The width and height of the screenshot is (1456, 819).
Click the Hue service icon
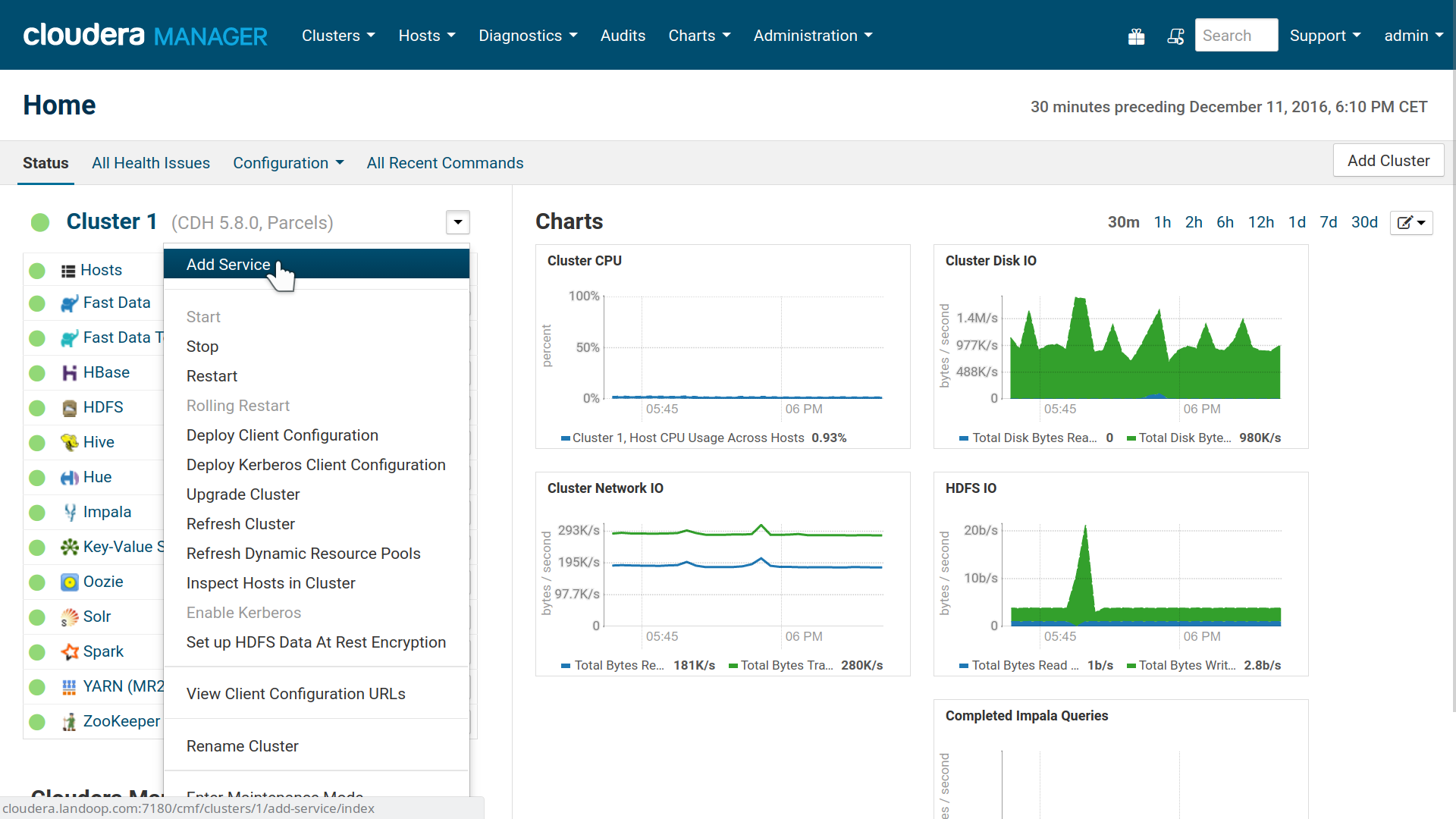[x=69, y=477]
